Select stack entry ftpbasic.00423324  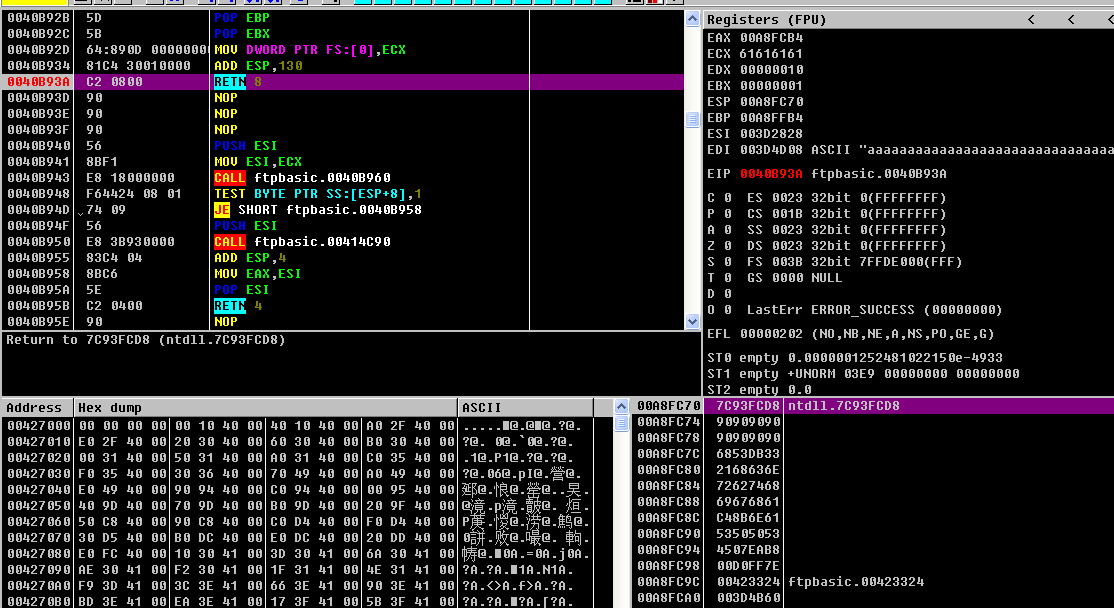tap(856, 582)
